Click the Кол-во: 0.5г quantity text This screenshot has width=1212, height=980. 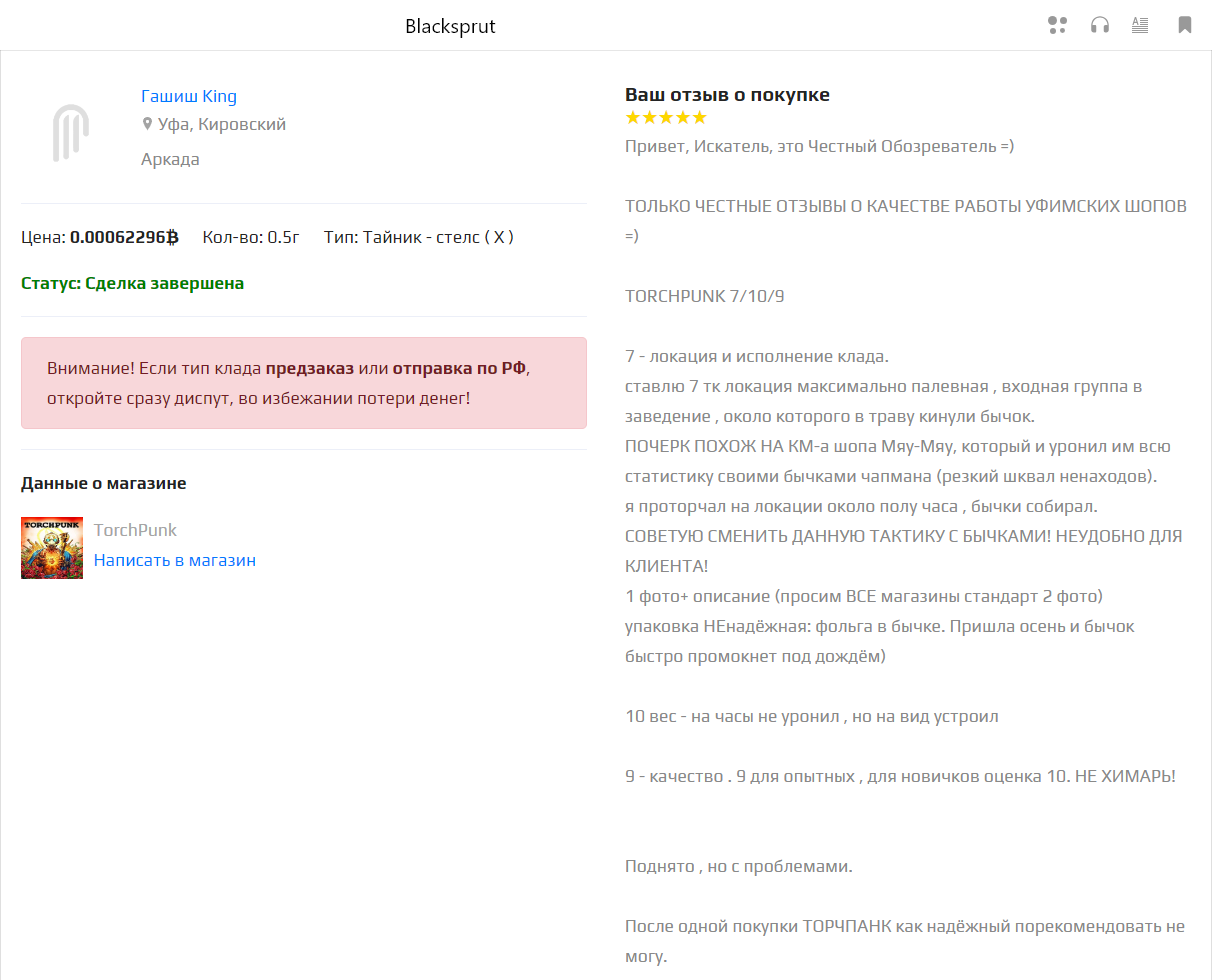pos(251,237)
